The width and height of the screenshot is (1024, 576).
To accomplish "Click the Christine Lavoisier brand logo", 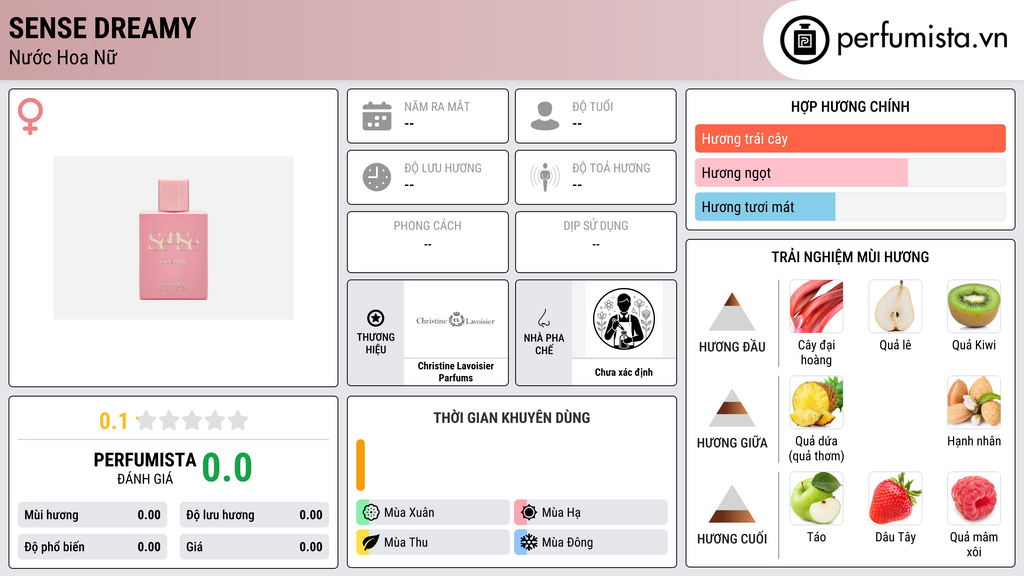I will [456, 320].
